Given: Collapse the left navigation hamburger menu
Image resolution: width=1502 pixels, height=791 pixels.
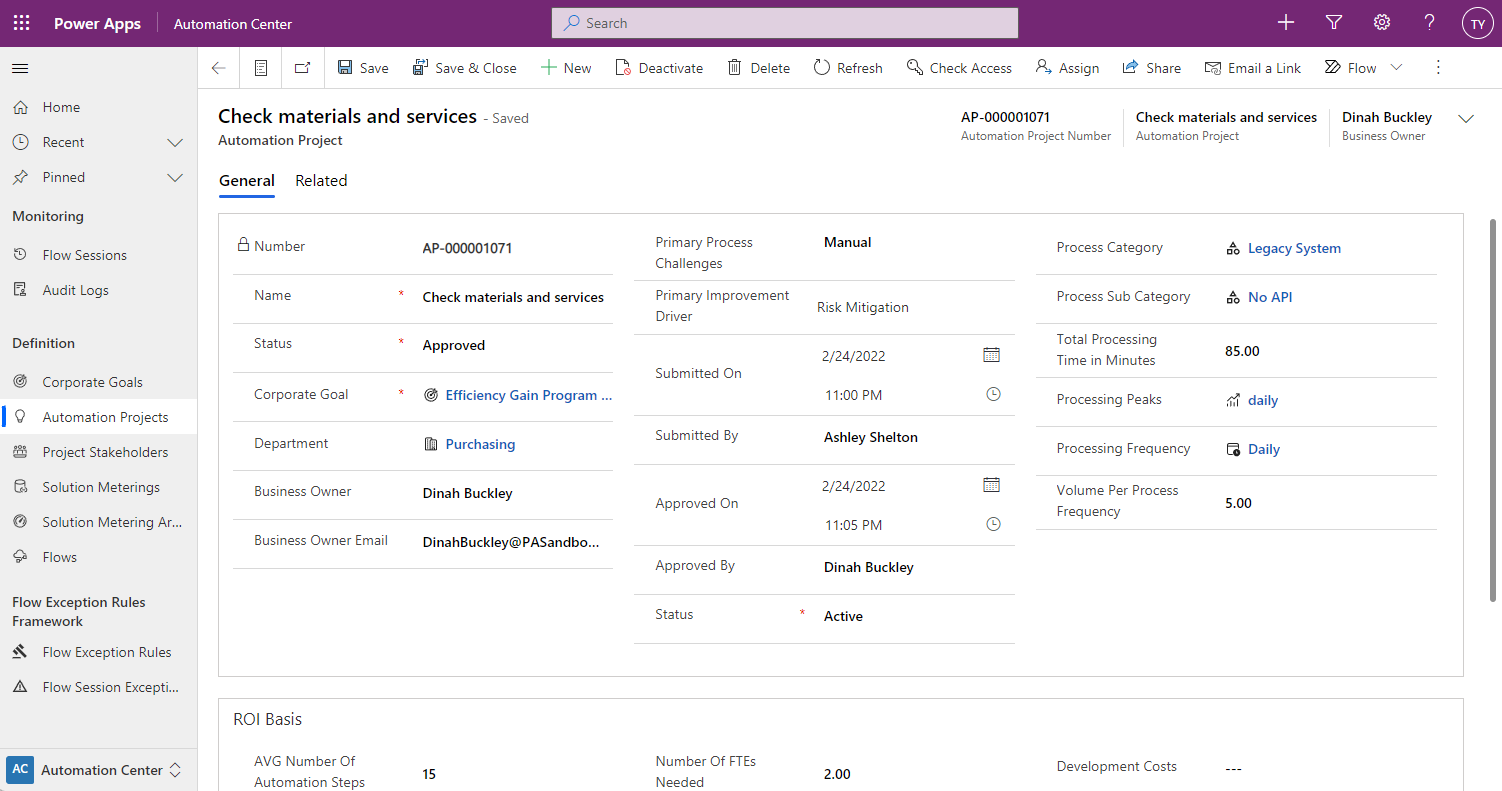Looking at the screenshot, I should 20,68.
